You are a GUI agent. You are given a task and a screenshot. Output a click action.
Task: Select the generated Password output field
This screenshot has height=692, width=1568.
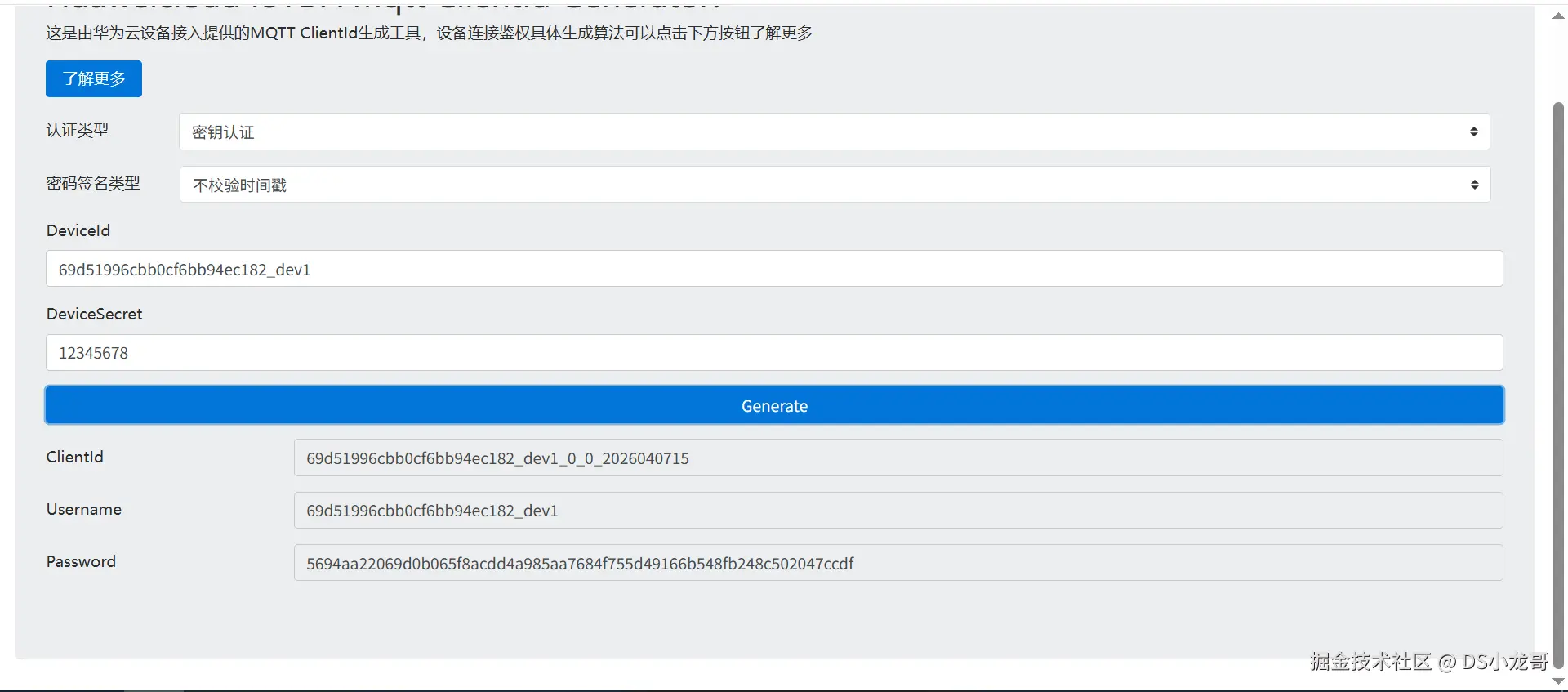click(x=898, y=563)
